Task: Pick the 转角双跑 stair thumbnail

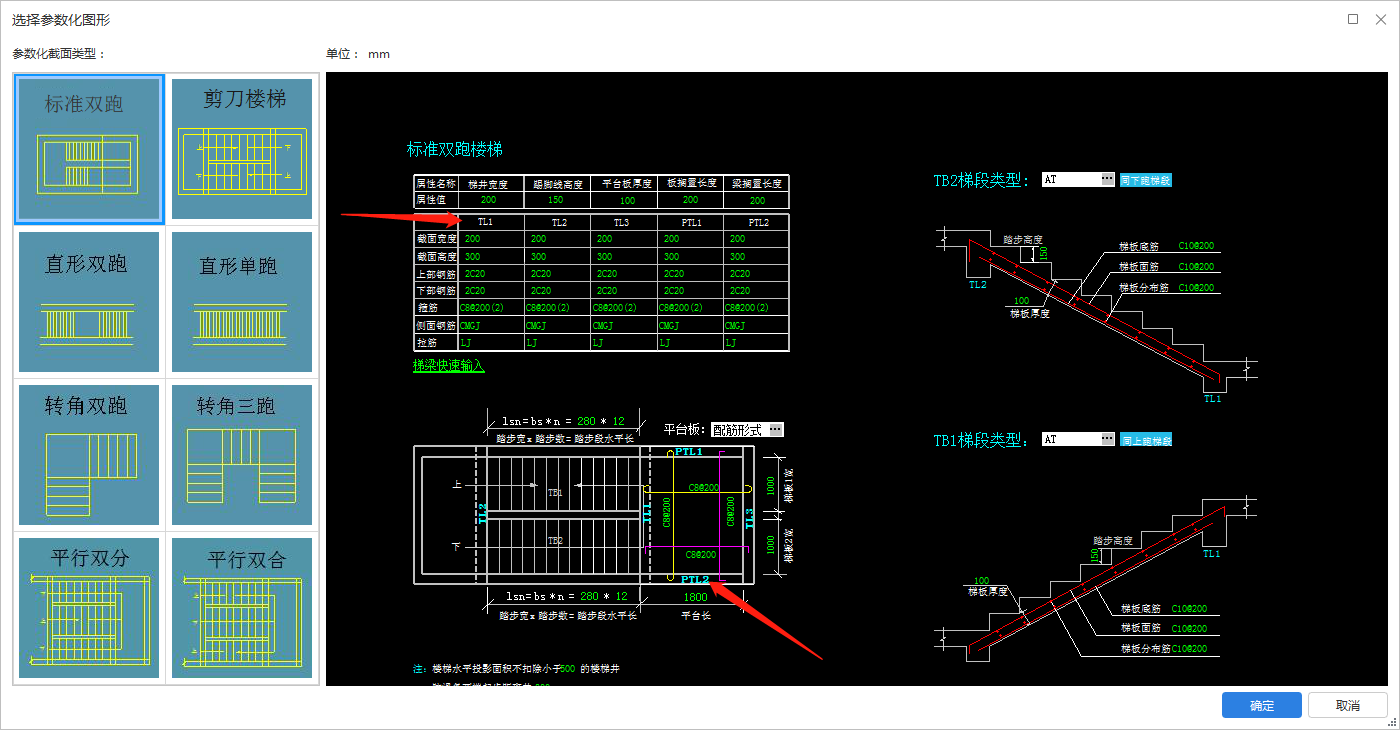Action: [89, 455]
